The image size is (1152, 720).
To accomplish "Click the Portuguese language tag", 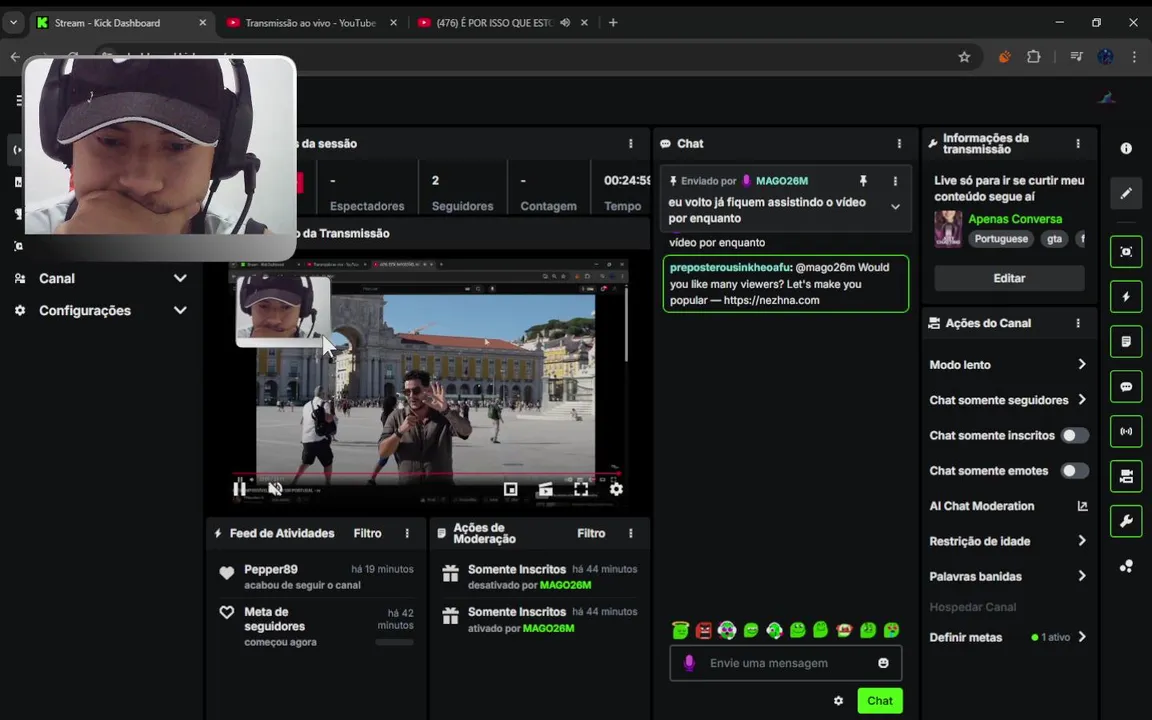I will (1001, 239).
